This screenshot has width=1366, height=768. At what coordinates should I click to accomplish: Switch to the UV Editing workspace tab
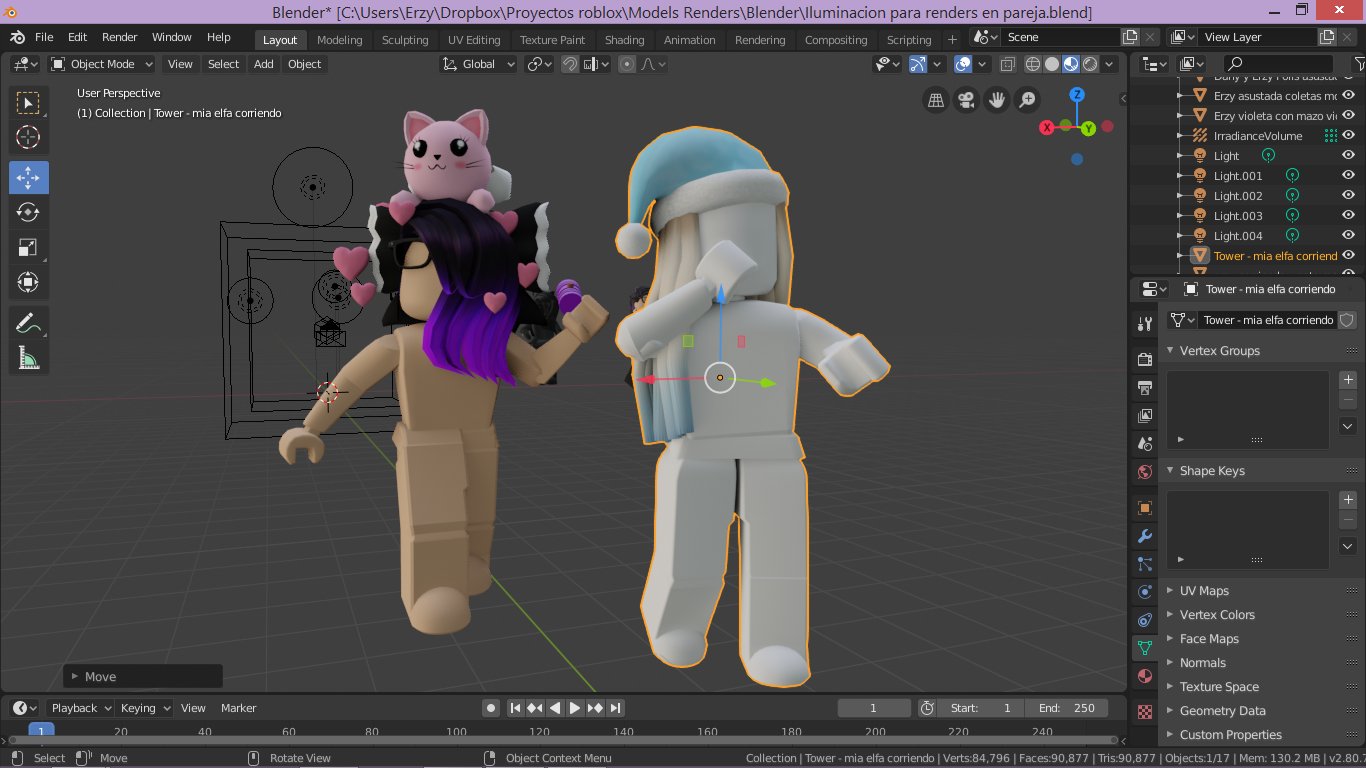click(474, 40)
